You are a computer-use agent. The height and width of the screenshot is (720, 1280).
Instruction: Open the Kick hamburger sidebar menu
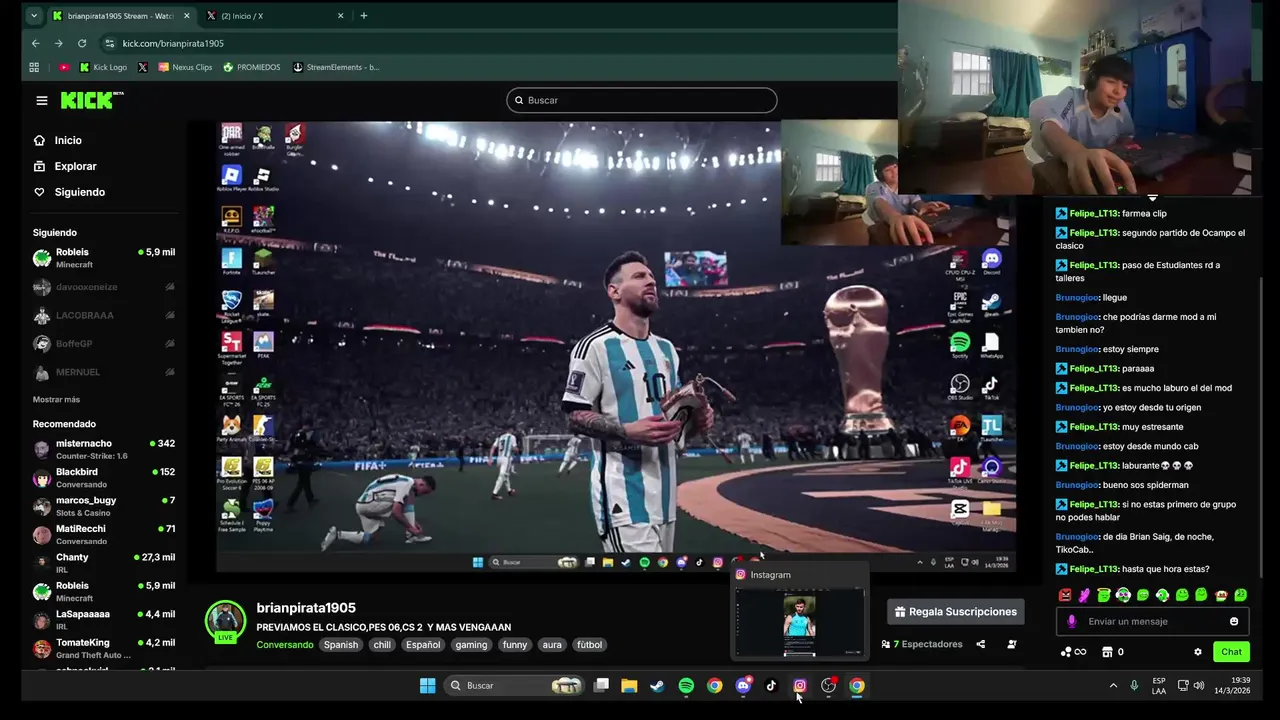42,100
